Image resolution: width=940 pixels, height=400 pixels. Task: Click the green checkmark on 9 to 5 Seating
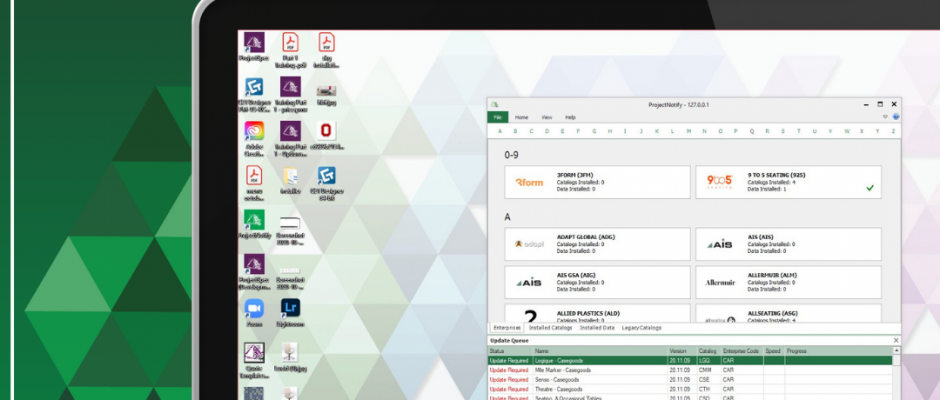coord(870,188)
